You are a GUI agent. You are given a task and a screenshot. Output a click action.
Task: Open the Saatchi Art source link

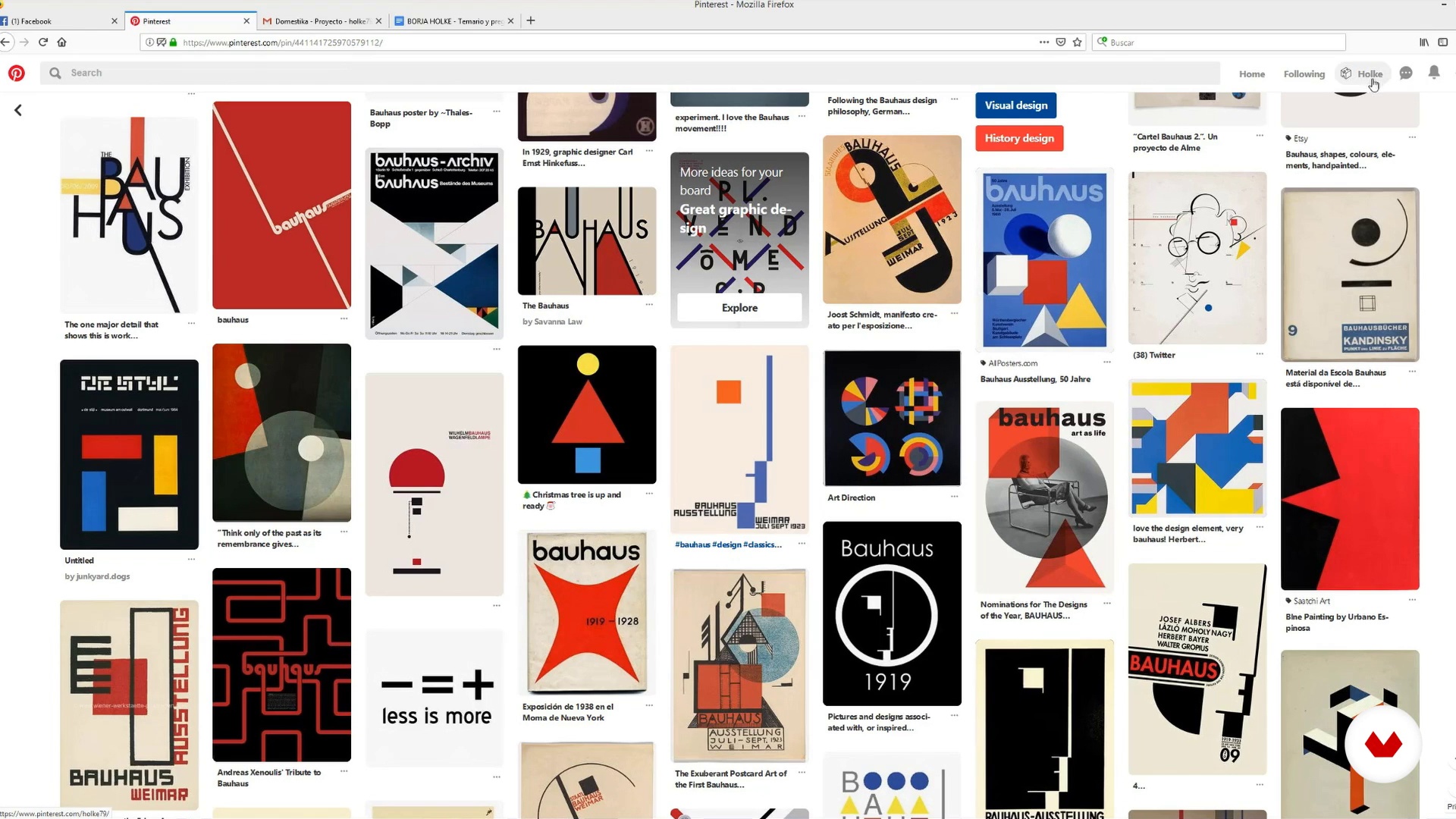tap(1311, 601)
